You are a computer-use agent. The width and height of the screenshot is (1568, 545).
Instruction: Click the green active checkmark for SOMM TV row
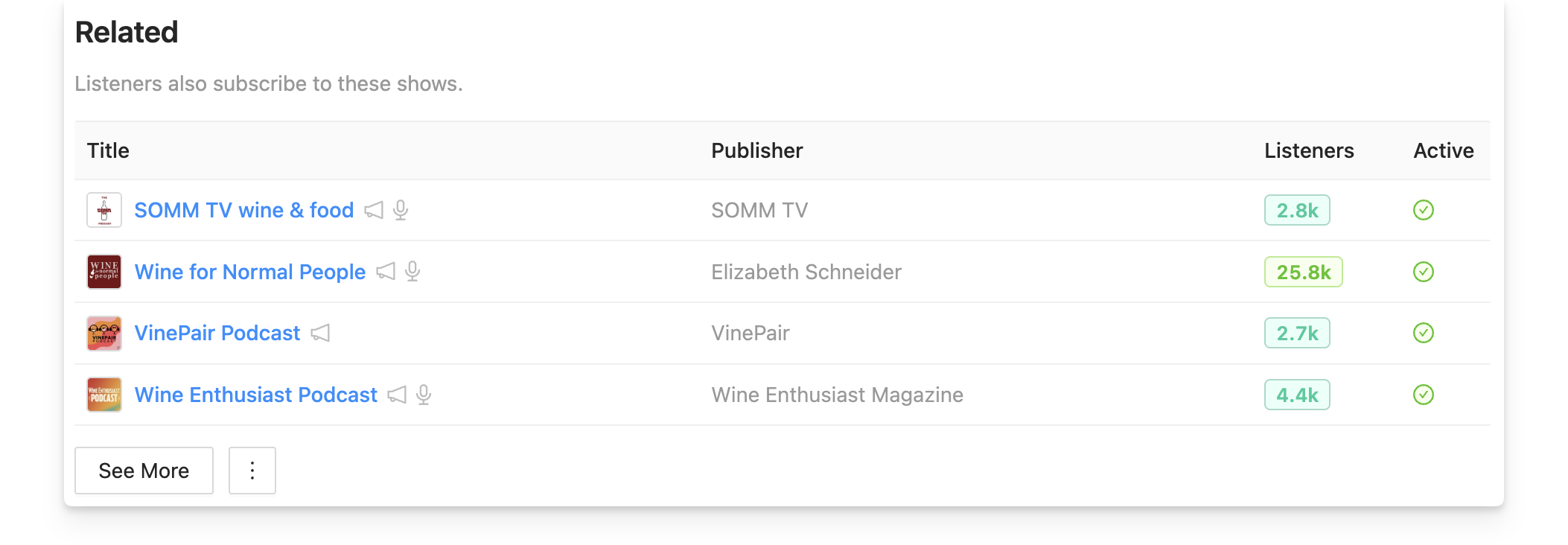coord(1424,211)
